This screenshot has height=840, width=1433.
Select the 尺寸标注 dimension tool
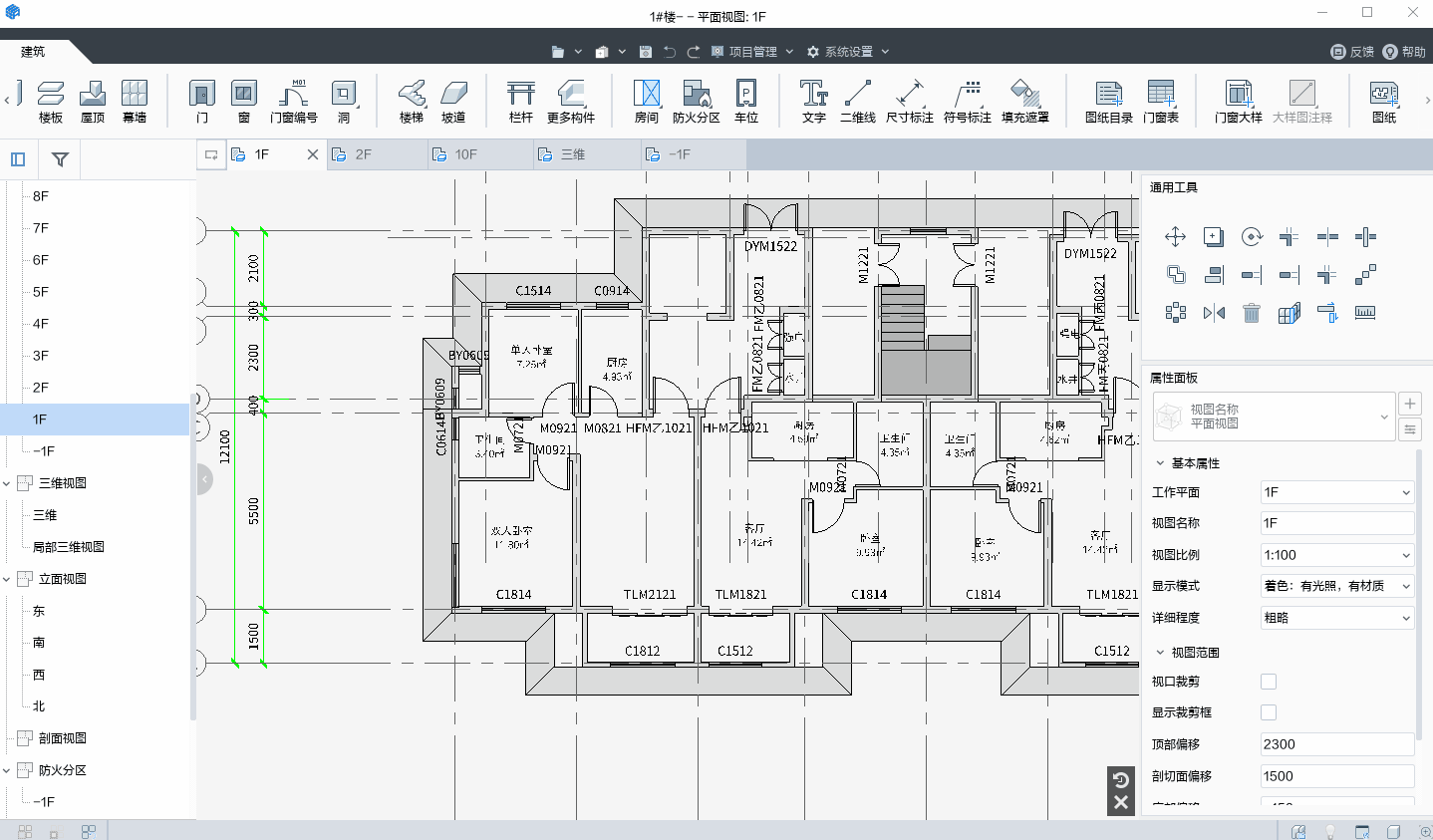tap(910, 103)
